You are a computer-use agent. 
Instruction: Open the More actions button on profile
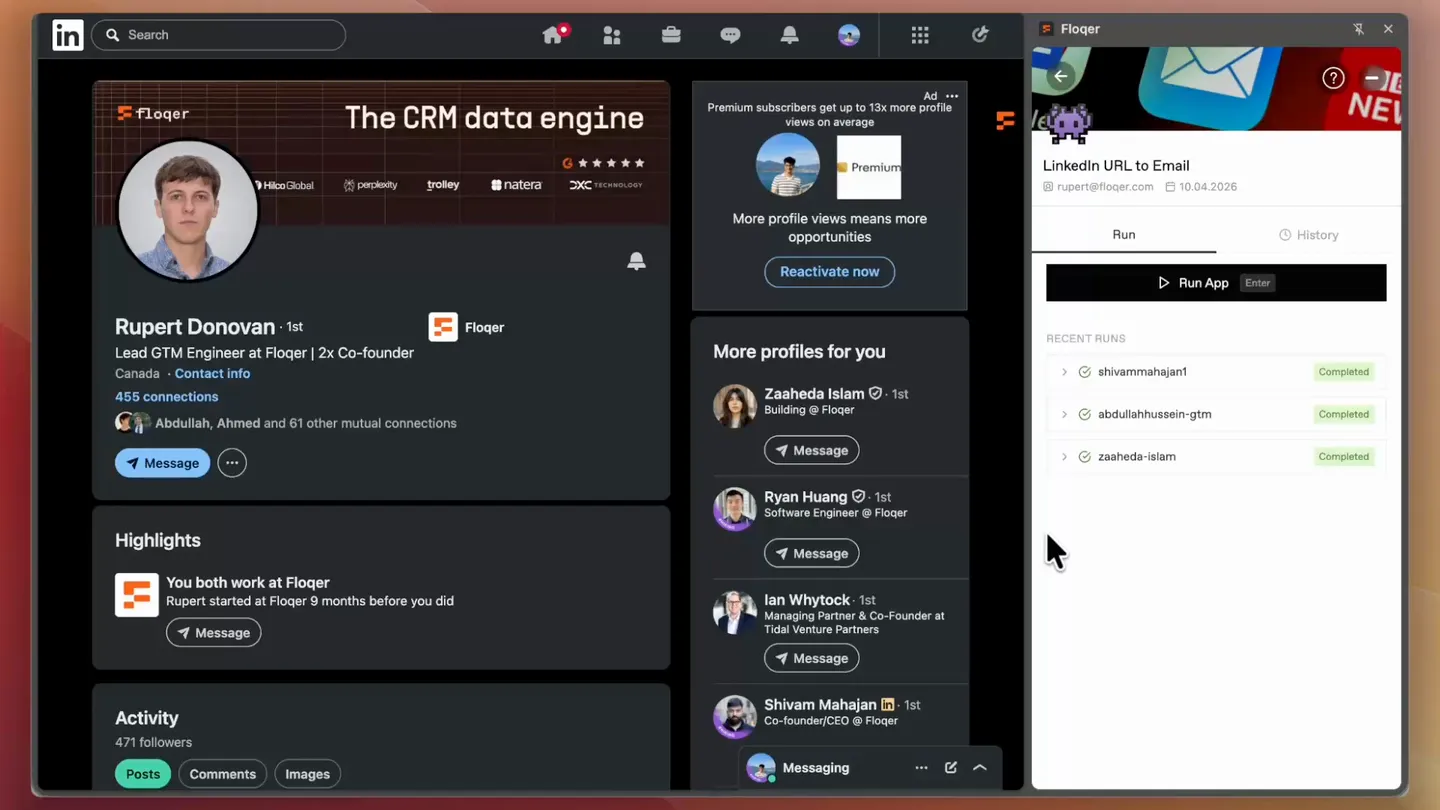[232, 463]
